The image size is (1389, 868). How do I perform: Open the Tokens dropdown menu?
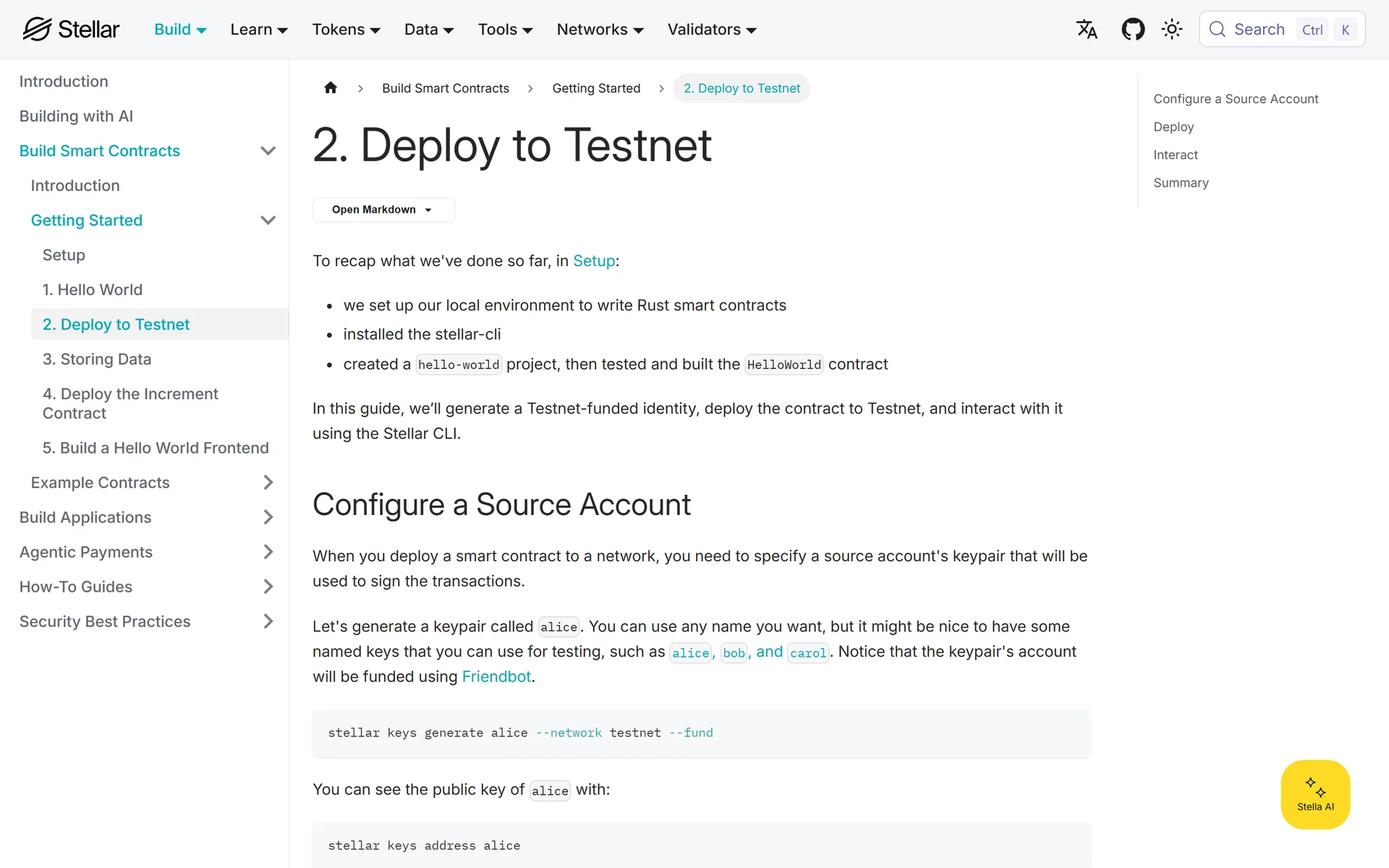pos(346,30)
